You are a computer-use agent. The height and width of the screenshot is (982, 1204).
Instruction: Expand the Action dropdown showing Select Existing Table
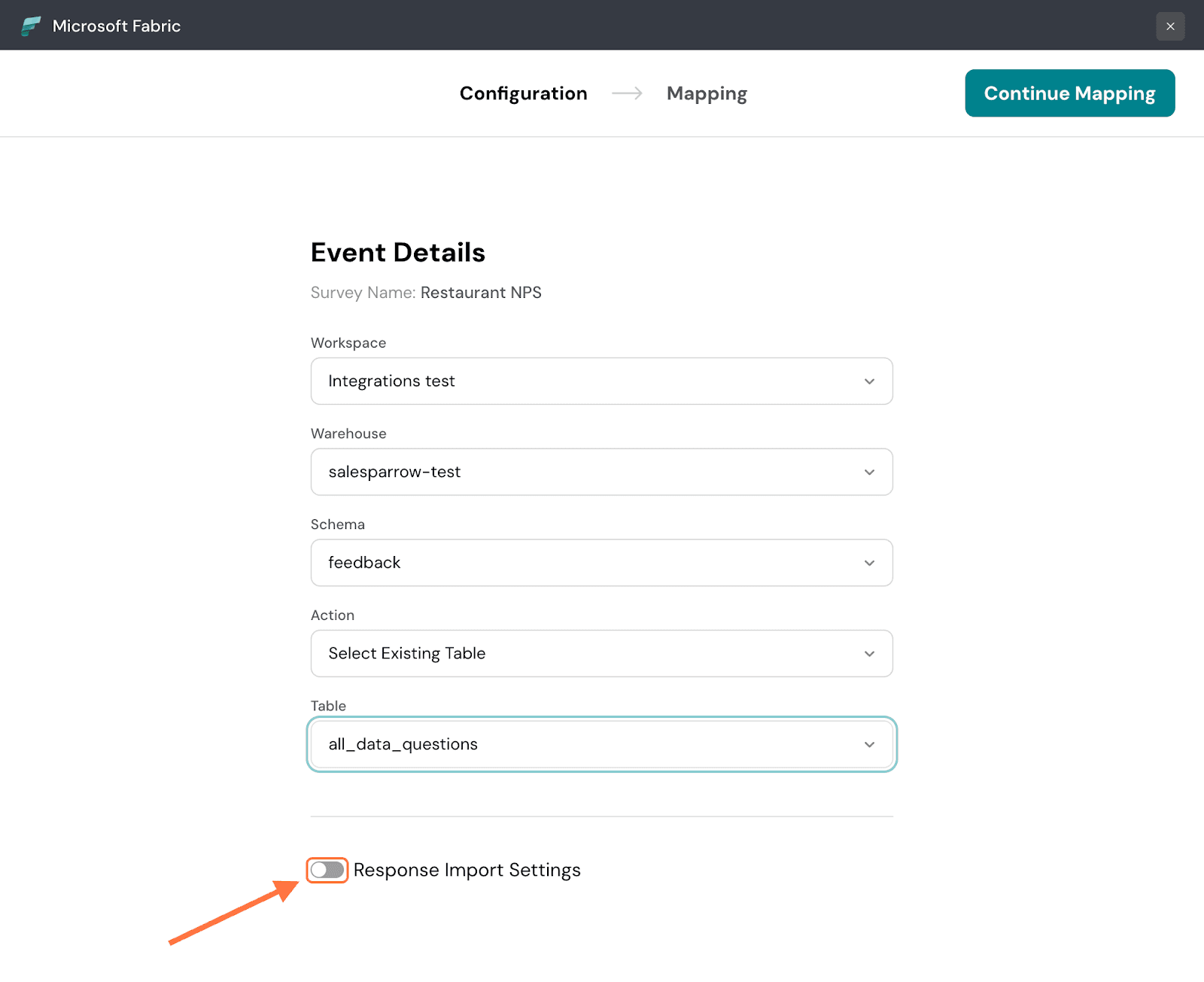coord(587,654)
